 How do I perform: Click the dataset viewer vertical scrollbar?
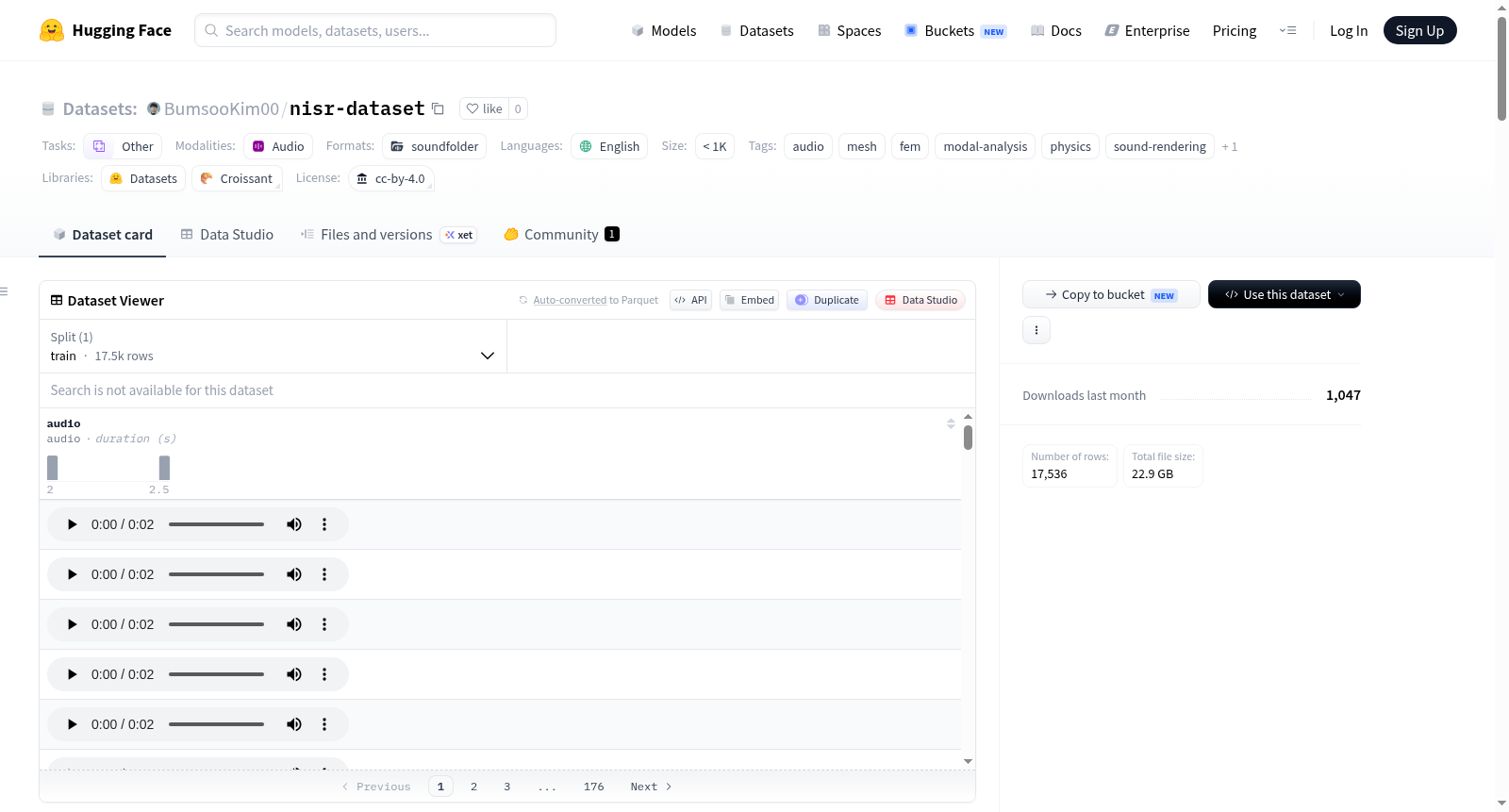coord(968,438)
